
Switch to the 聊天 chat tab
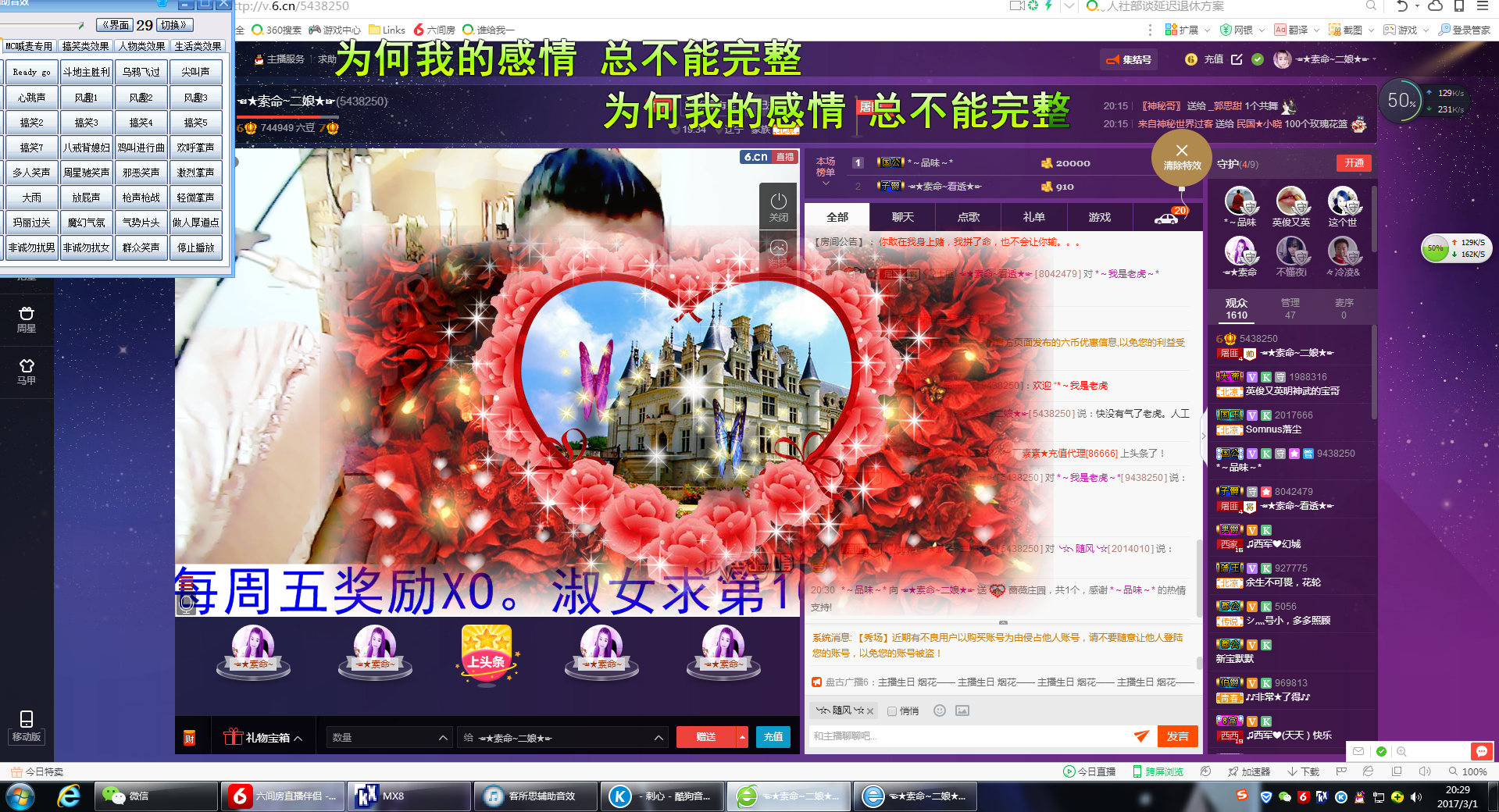(903, 217)
